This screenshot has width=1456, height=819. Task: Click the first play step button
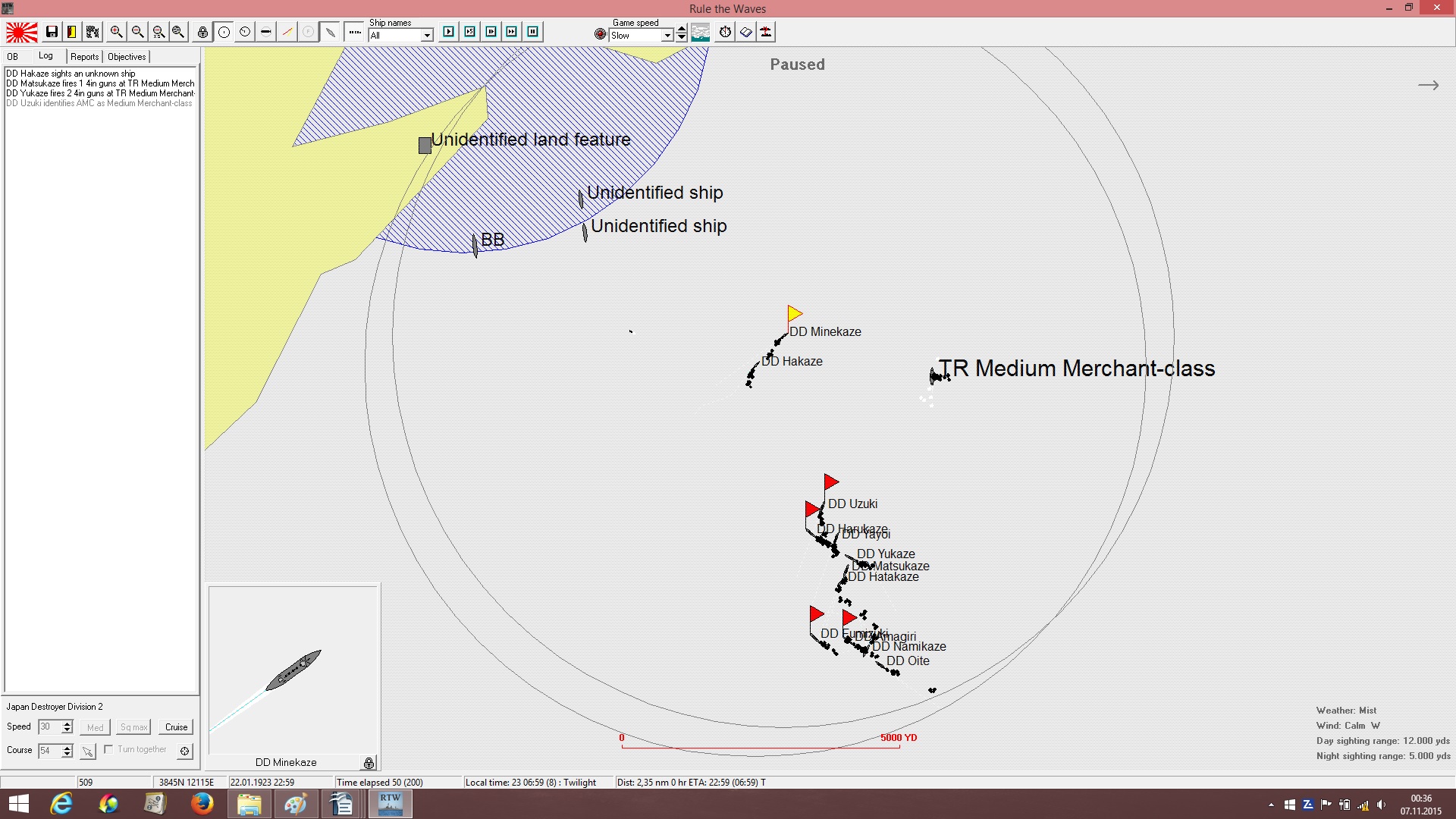tap(449, 32)
